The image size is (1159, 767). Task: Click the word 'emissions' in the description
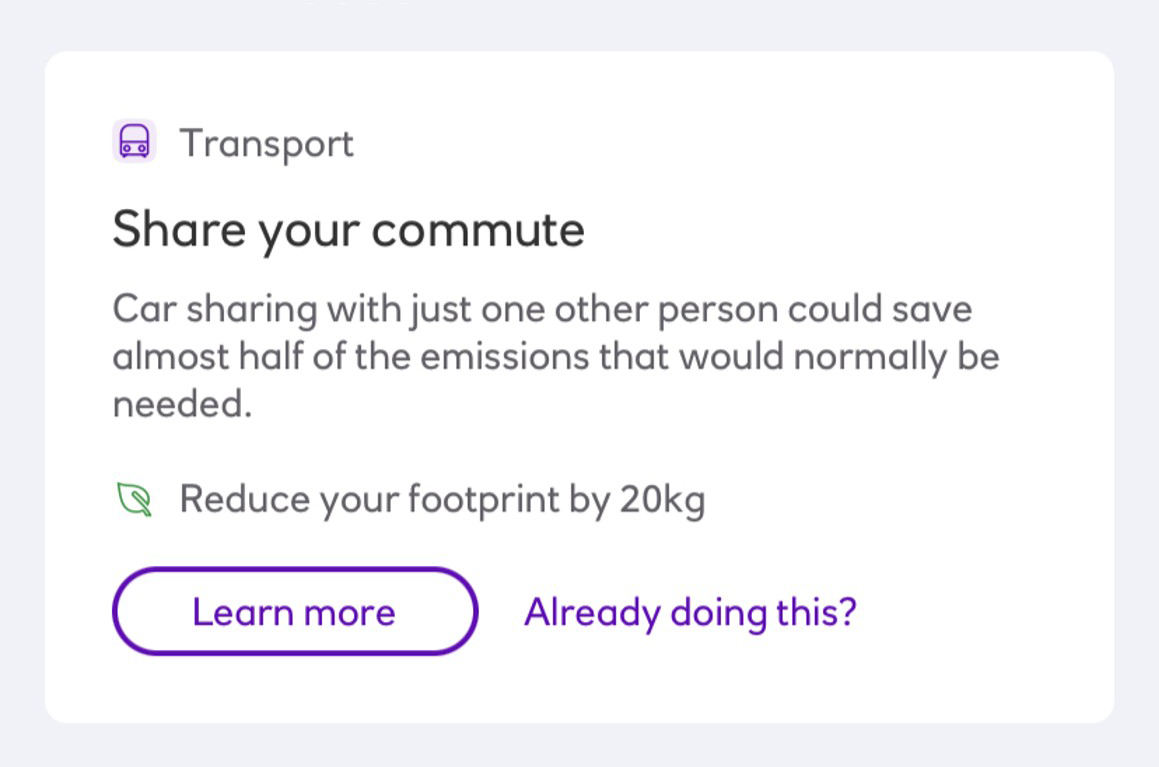505,357
